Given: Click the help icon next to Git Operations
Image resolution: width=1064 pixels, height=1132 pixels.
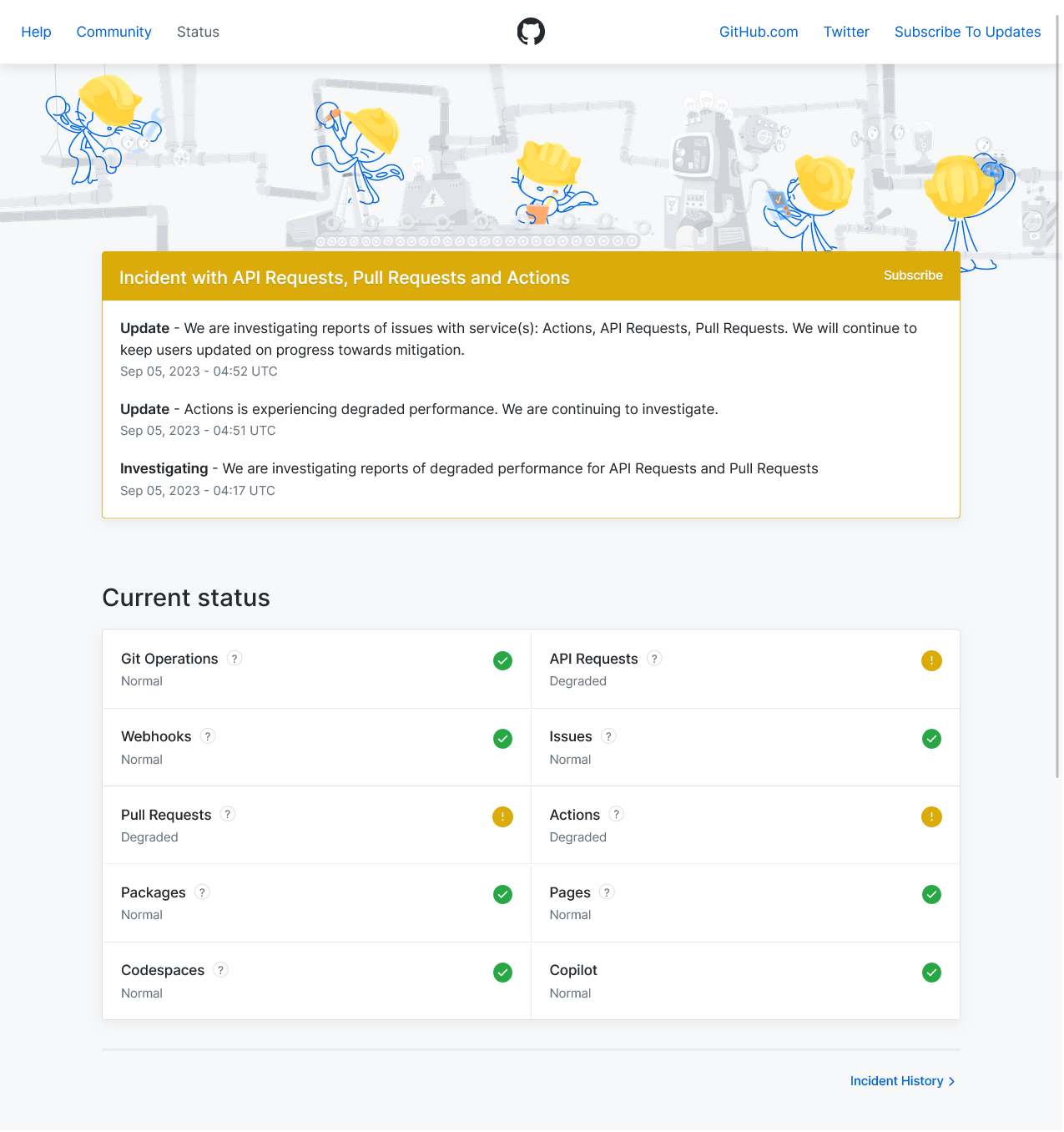Looking at the screenshot, I should click(x=235, y=659).
